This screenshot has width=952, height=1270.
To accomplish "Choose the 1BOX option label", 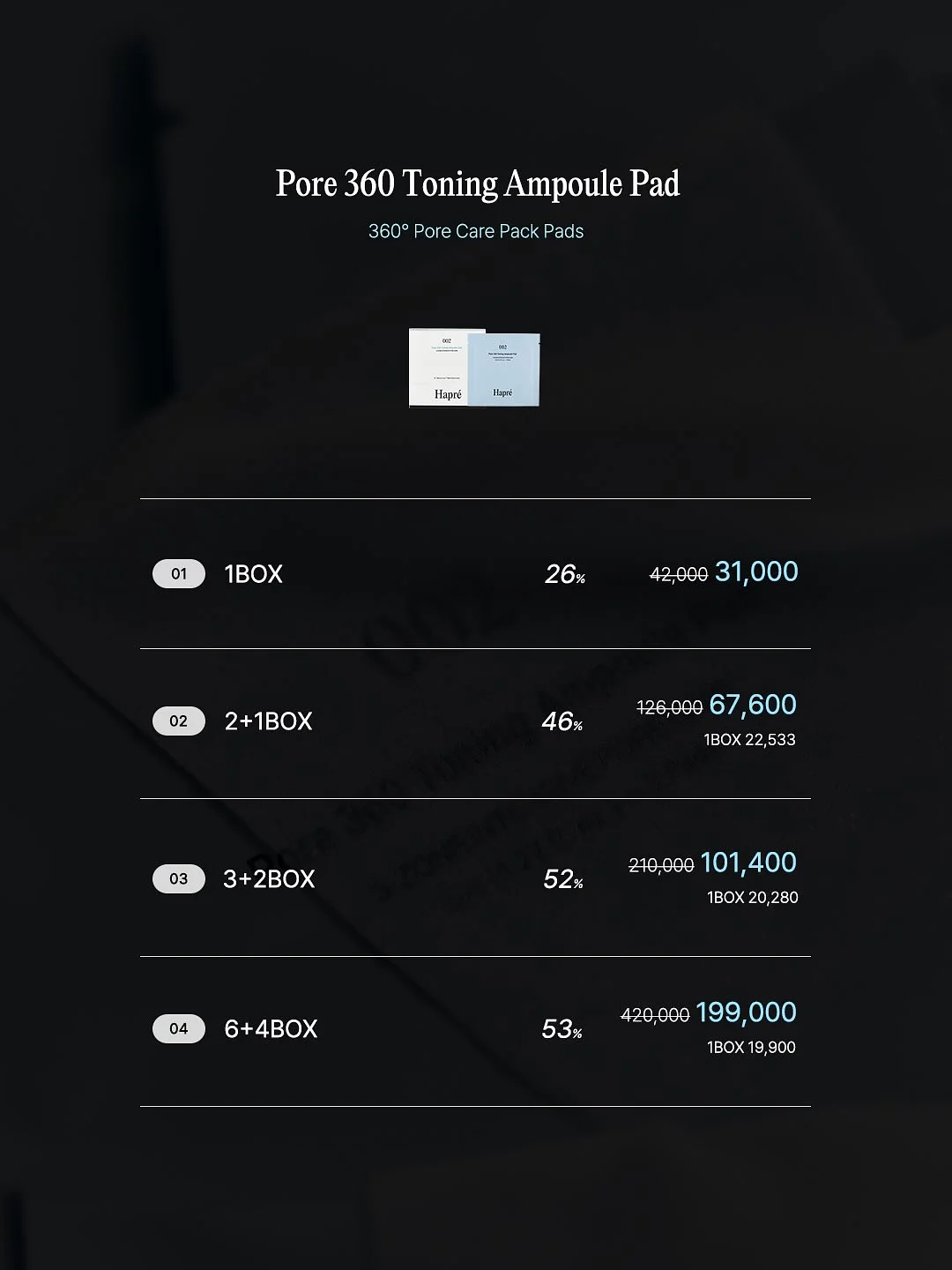I will point(254,574).
